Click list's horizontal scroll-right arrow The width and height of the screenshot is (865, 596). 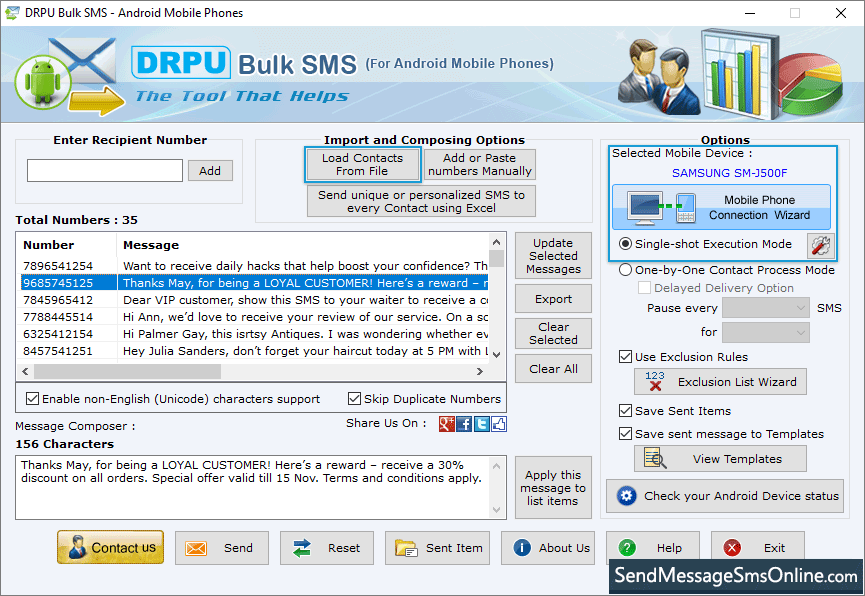click(x=480, y=371)
